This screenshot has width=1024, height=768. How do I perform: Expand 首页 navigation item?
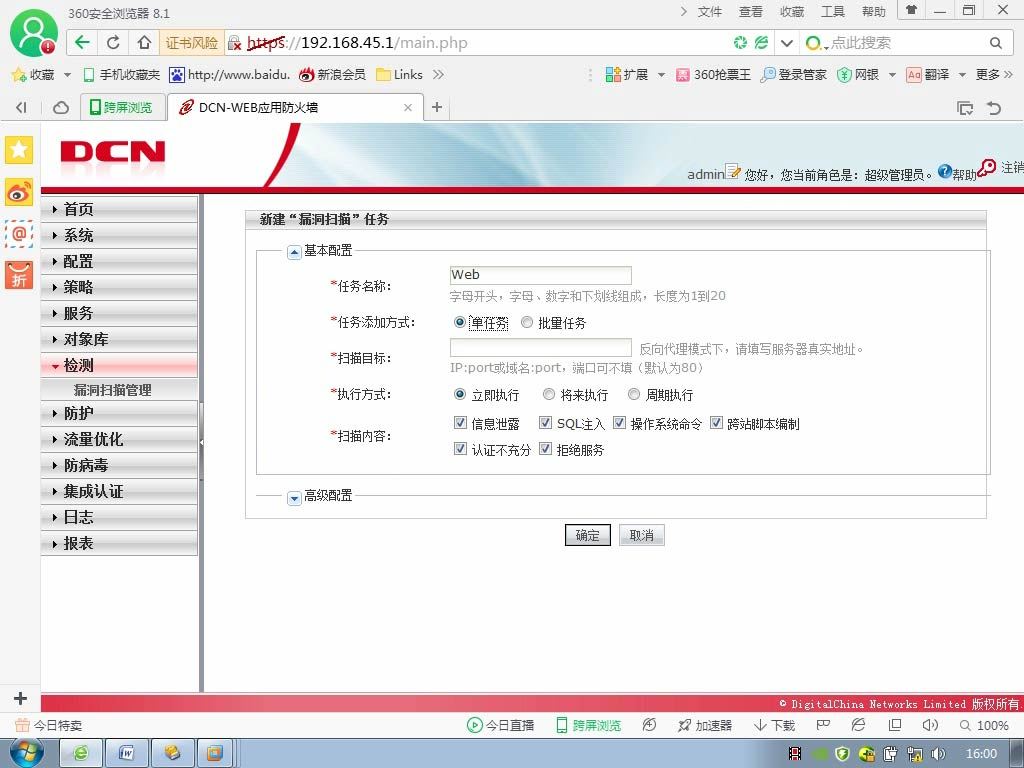(120, 209)
